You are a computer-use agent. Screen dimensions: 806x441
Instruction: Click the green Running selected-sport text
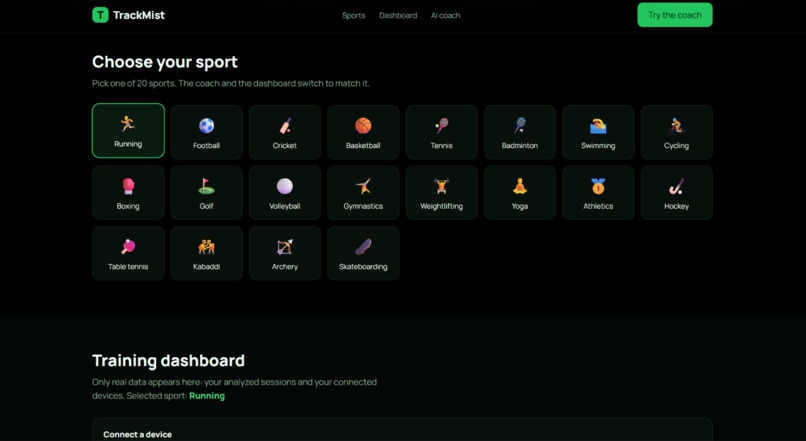point(207,396)
